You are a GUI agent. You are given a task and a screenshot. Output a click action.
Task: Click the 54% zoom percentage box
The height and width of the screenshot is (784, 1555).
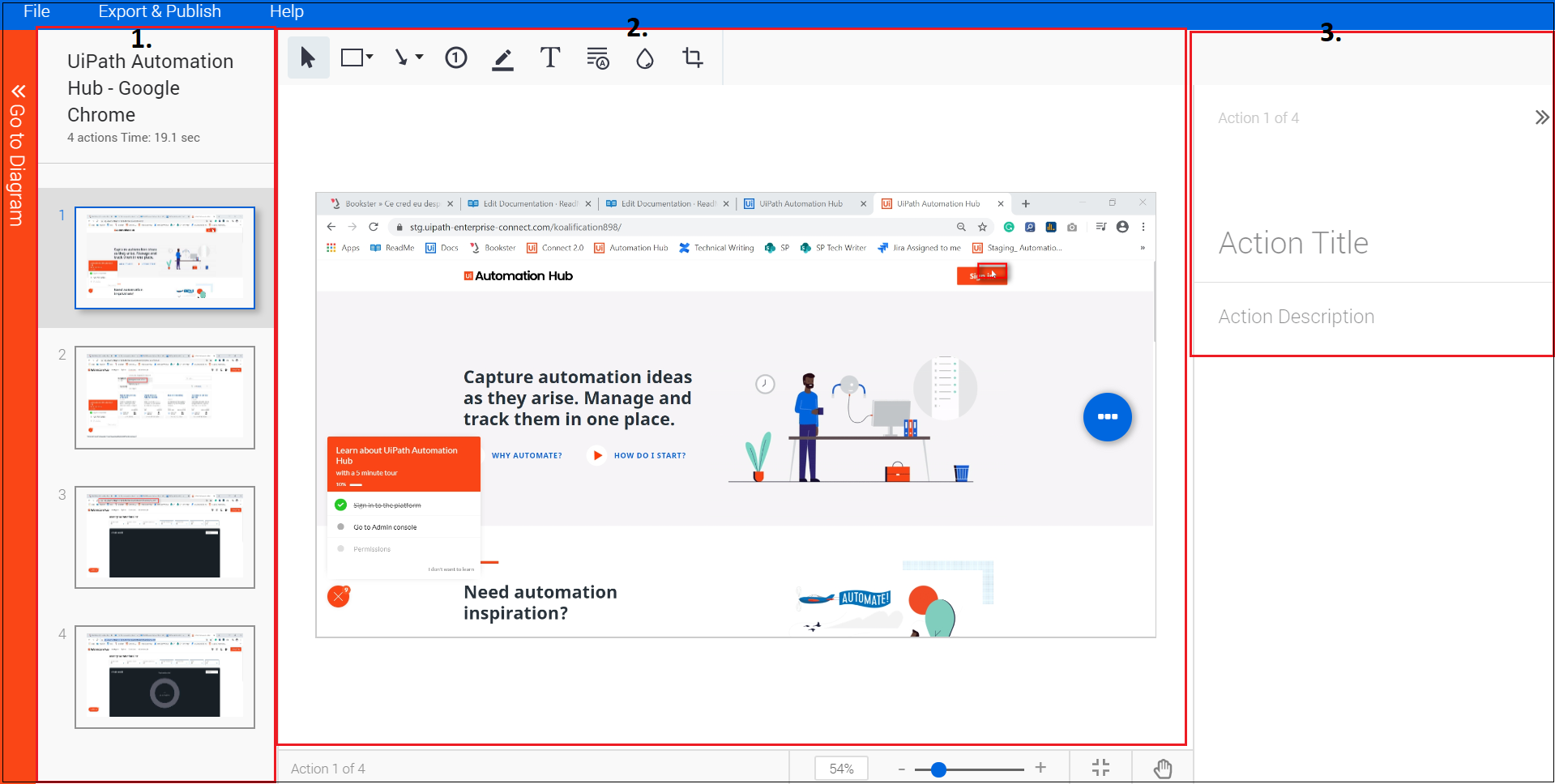841,769
